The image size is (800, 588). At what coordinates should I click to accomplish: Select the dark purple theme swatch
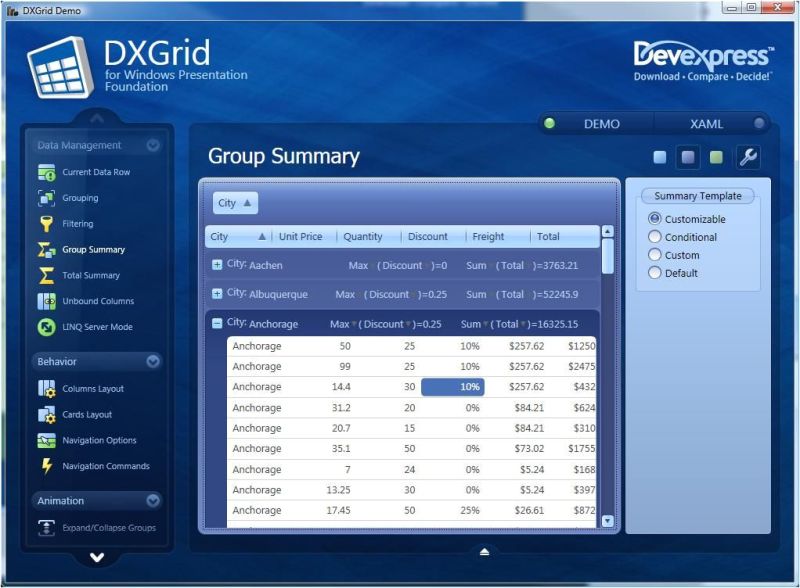coord(688,157)
